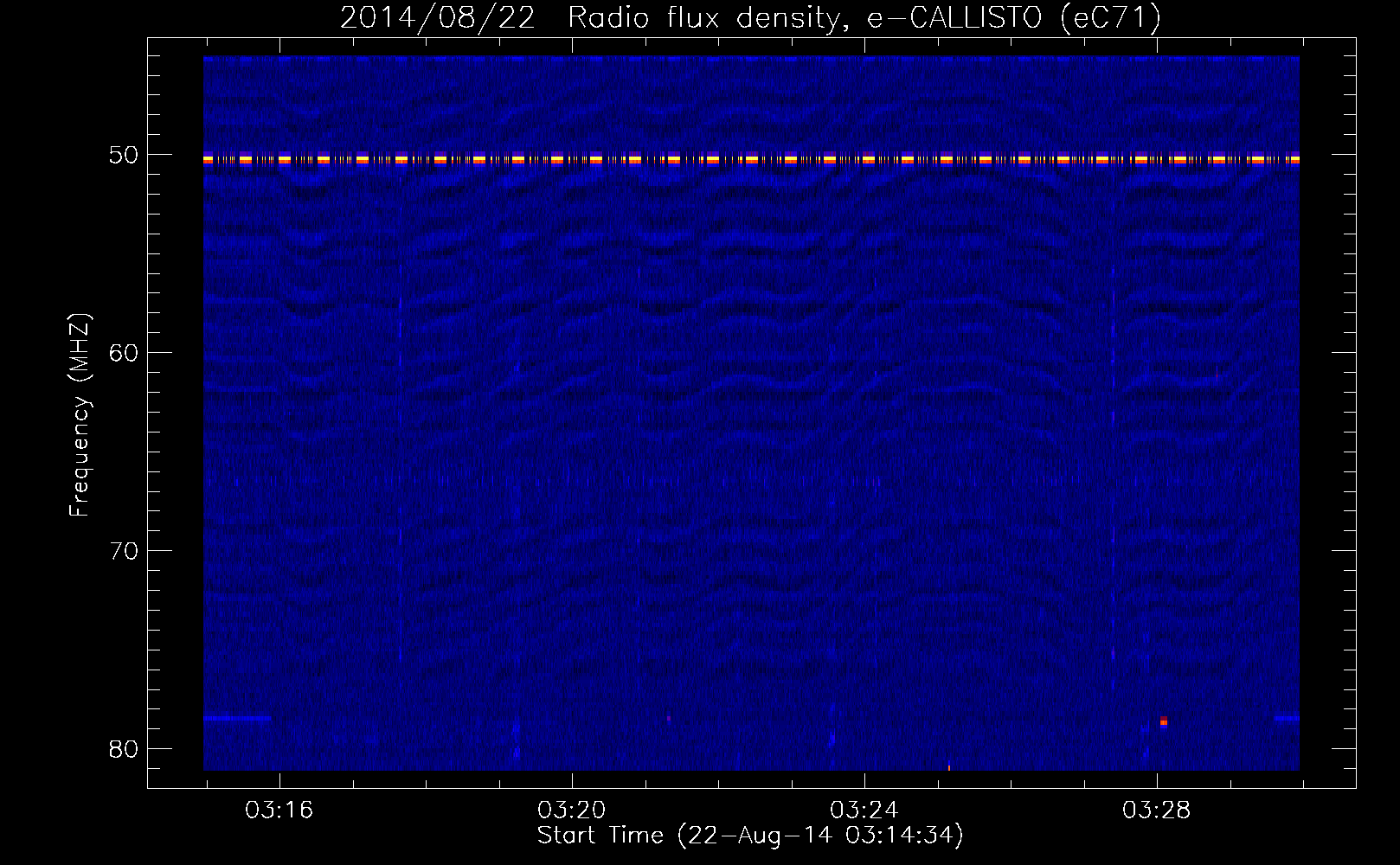Click the bright interference band near 50 MHz
The height and width of the screenshot is (865, 1400).
tap(751, 158)
